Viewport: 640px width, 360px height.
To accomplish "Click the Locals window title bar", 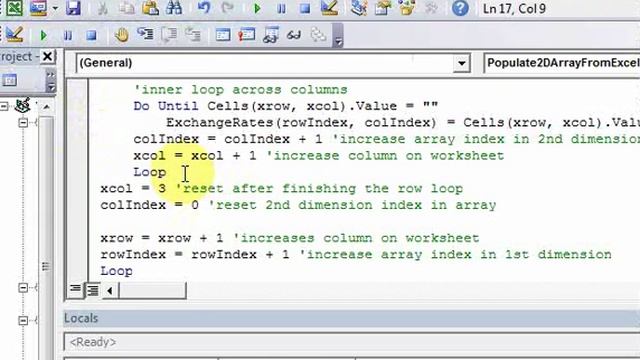I will pyautogui.click(x=352, y=318).
